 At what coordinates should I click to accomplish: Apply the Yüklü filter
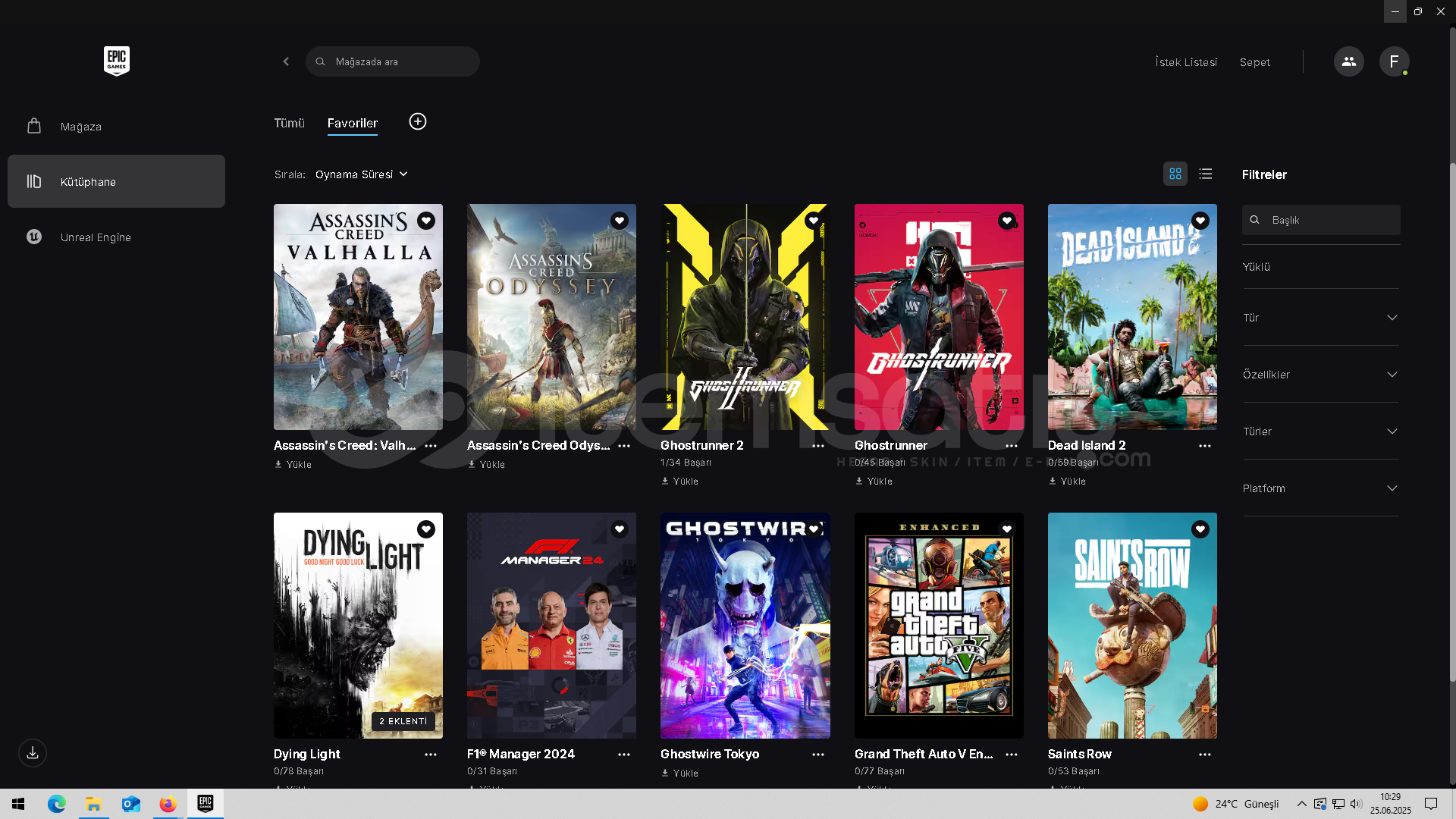(x=1257, y=267)
